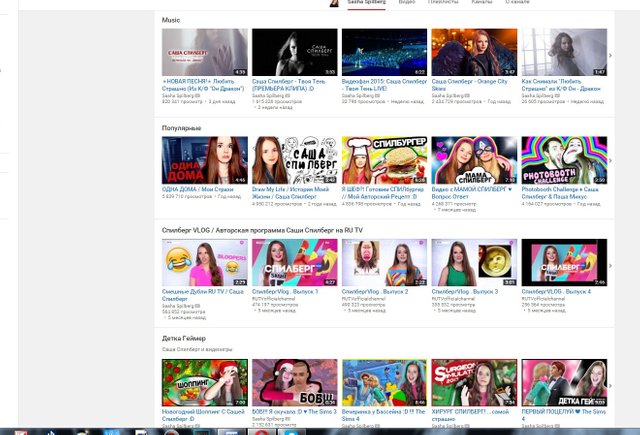Open the Детка Геймер section heading

(x=184, y=338)
